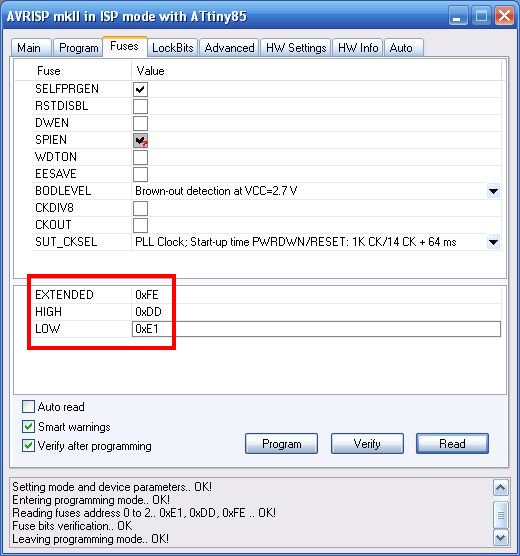Viewport: 520px width, 556px height.
Task: Click the log scroll up arrow
Action: click(x=500, y=488)
